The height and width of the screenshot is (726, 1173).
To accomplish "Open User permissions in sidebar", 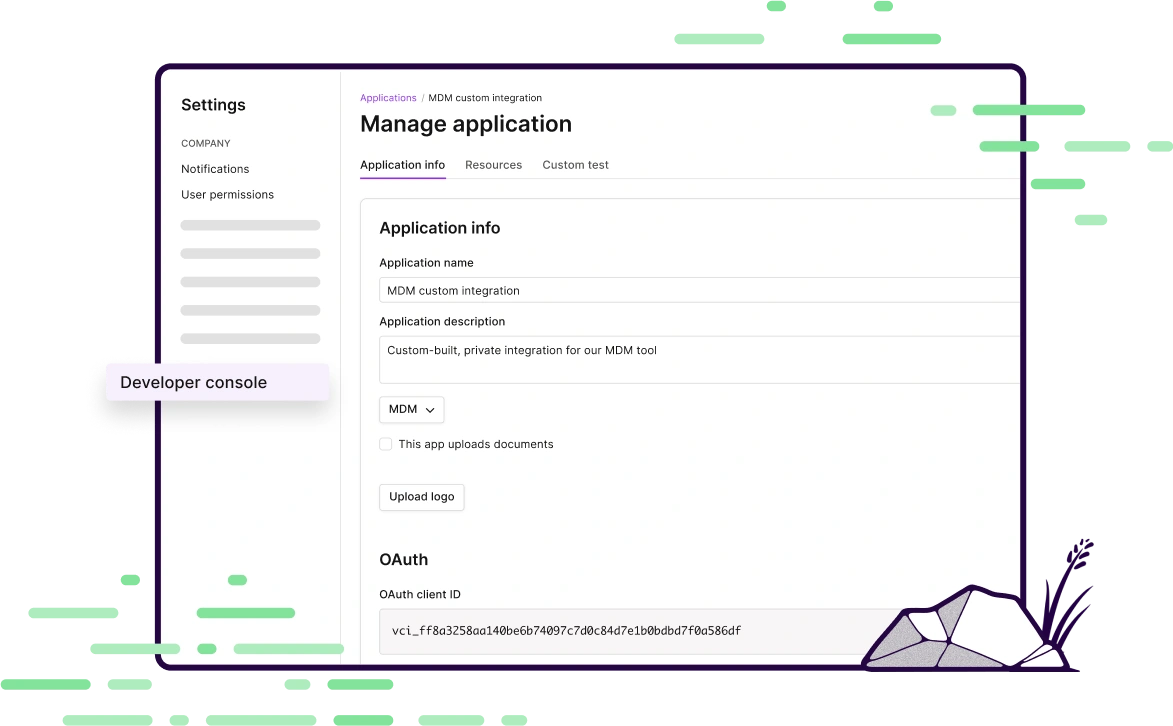I will (x=227, y=195).
